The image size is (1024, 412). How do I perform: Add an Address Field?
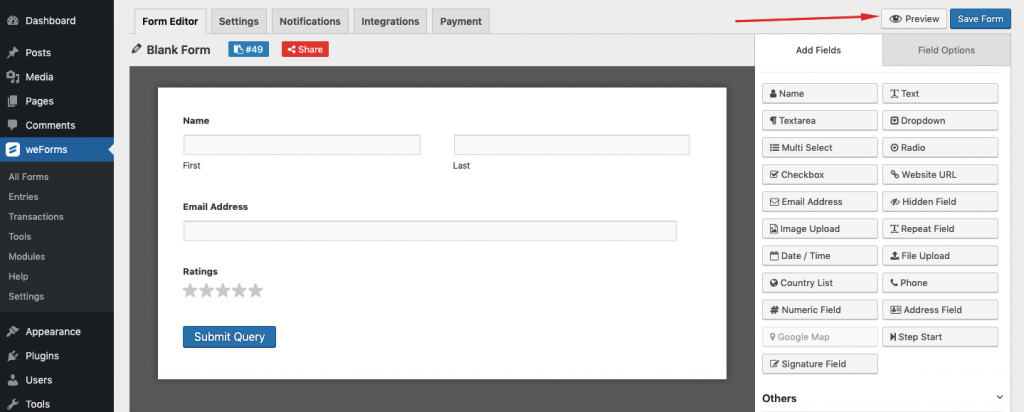click(x=940, y=310)
